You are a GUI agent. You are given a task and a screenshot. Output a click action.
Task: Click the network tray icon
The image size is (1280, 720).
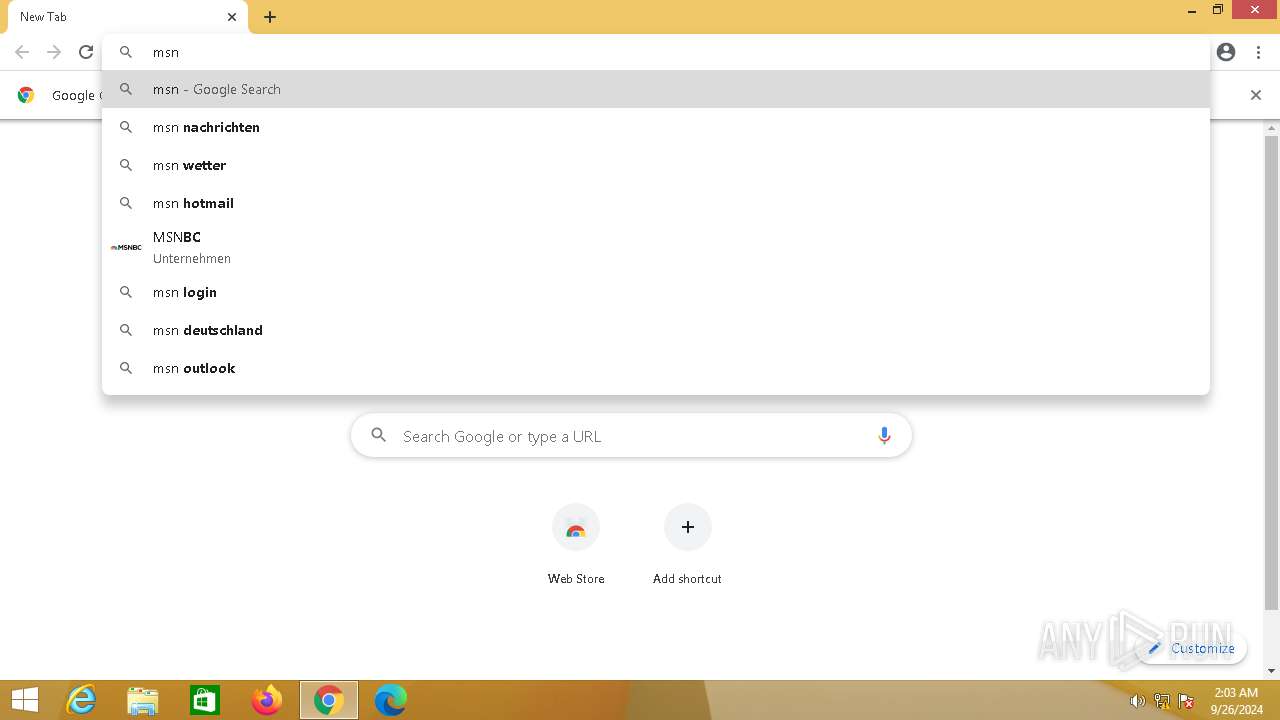tap(1162, 701)
